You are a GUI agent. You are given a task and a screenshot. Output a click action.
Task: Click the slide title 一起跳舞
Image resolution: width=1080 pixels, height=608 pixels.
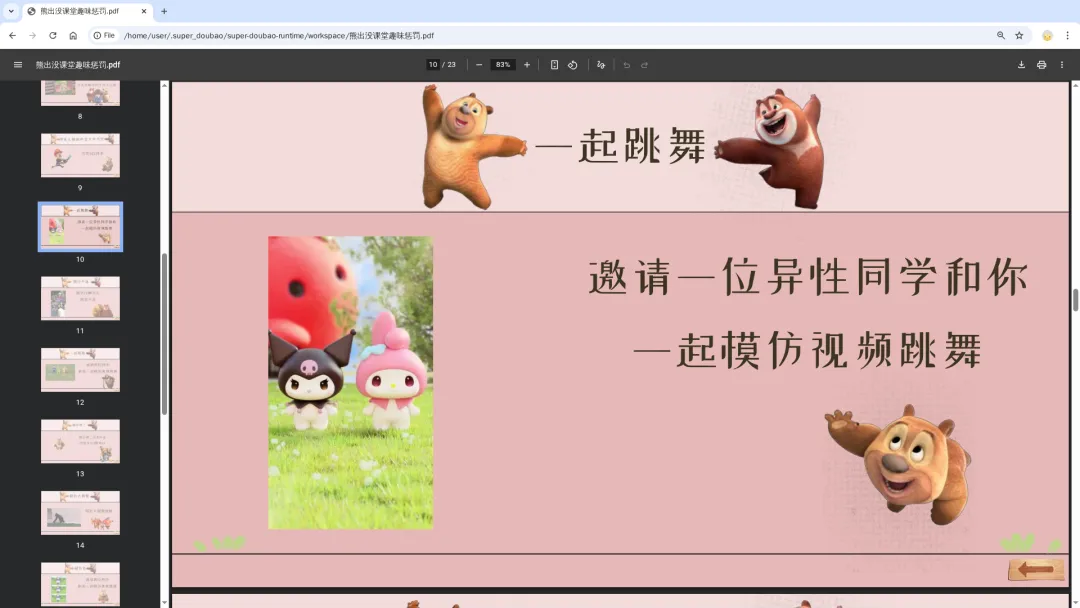pos(621,146)
